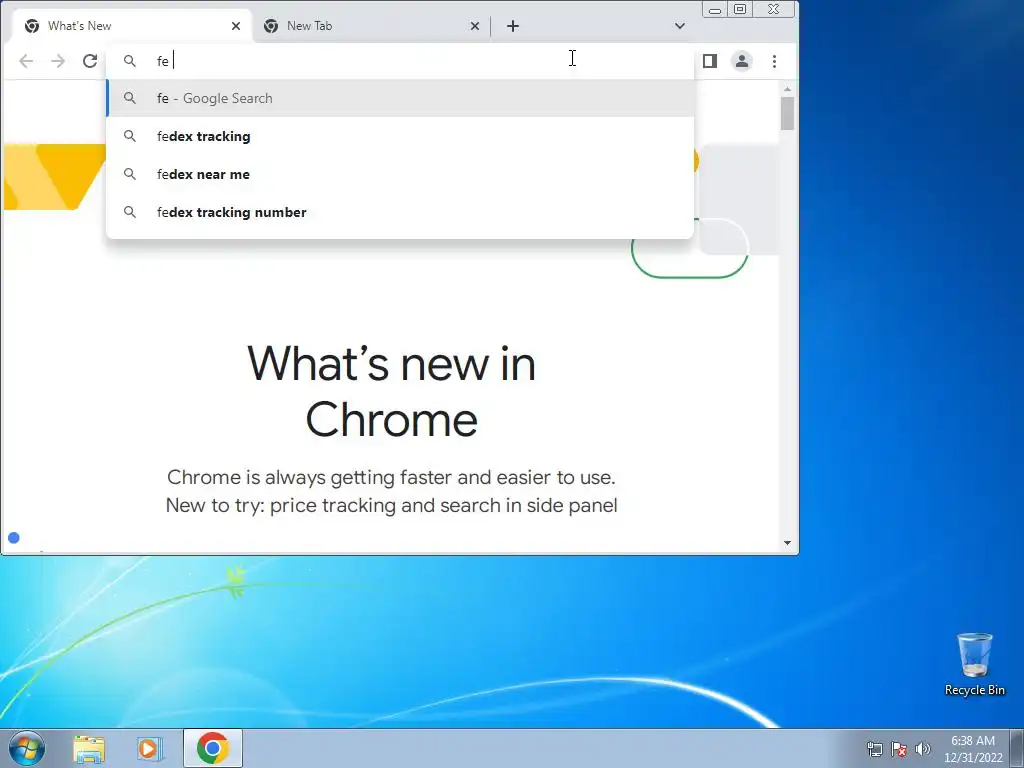Click the browser back arrow
The height and width of the screenshot is (768, 1024).
(x=26, y=61)
